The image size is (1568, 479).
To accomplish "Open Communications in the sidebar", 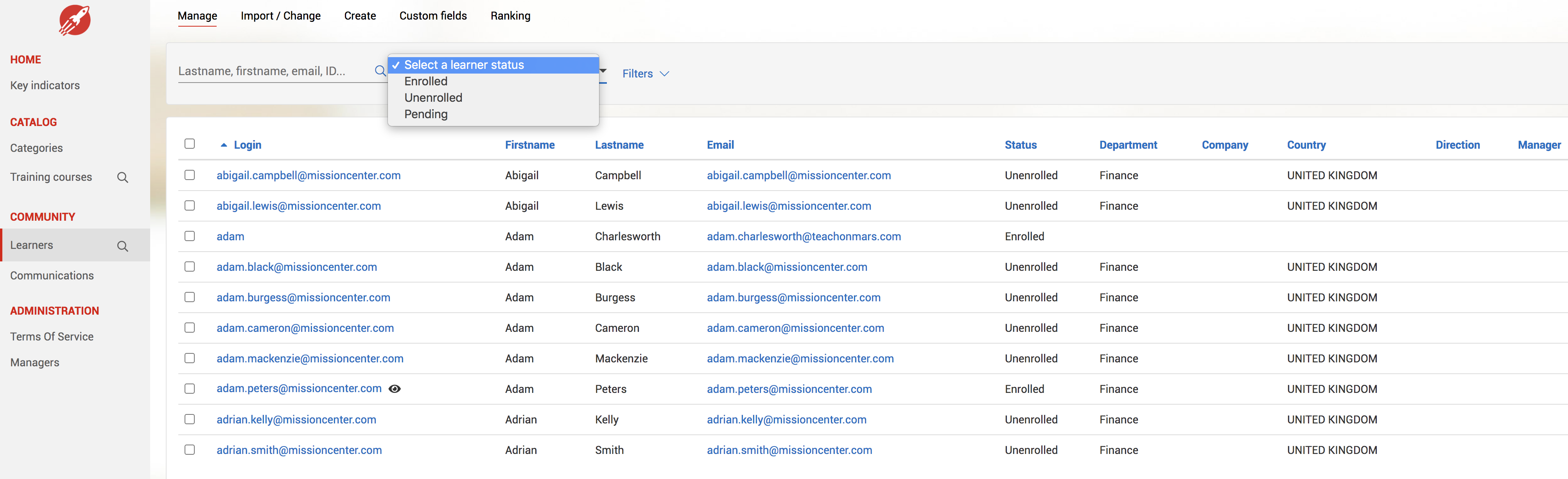I will pos(52,276).
